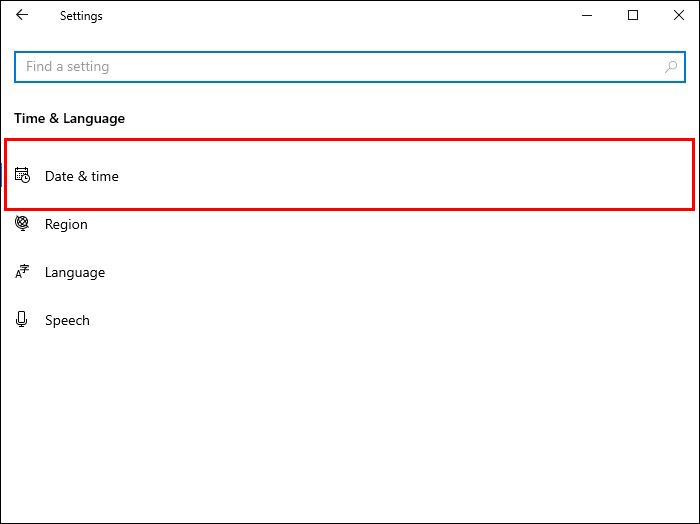The height and width of the screenshot is (524, 700).
Task: Click the magnifier icon in search box
Action: [671, 67]
